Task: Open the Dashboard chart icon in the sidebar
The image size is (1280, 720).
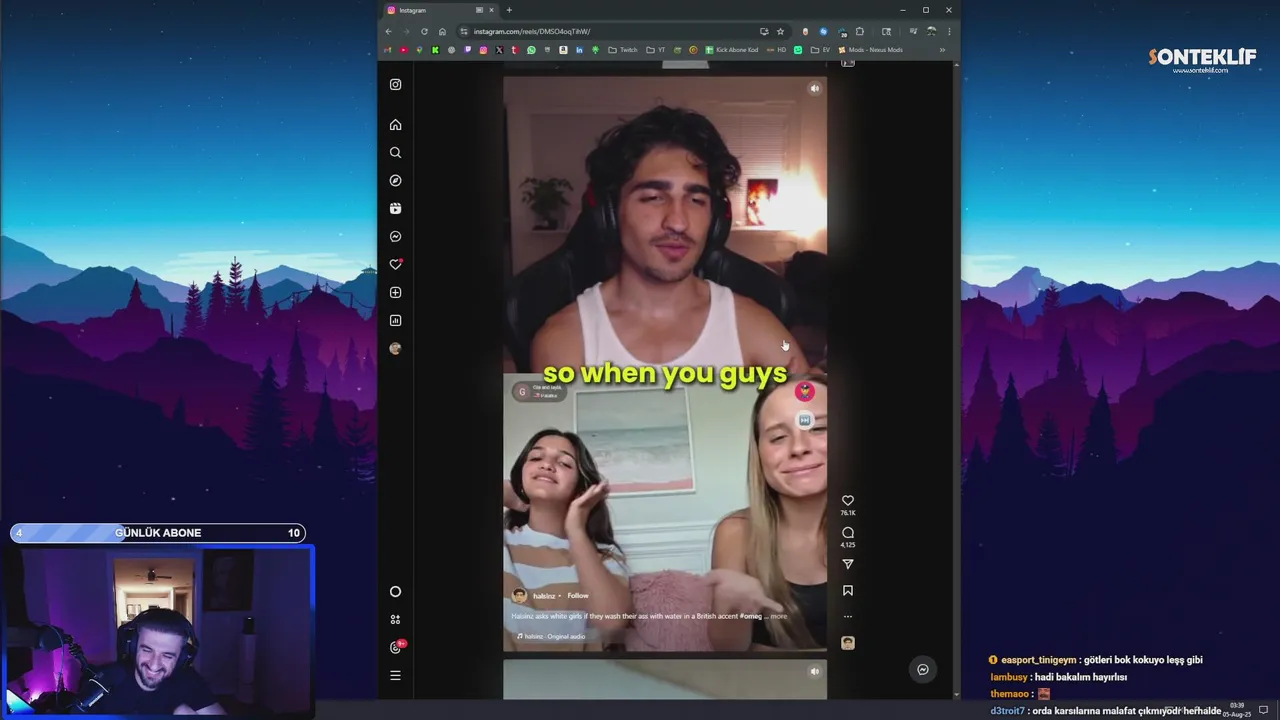Action: (395, 321)
